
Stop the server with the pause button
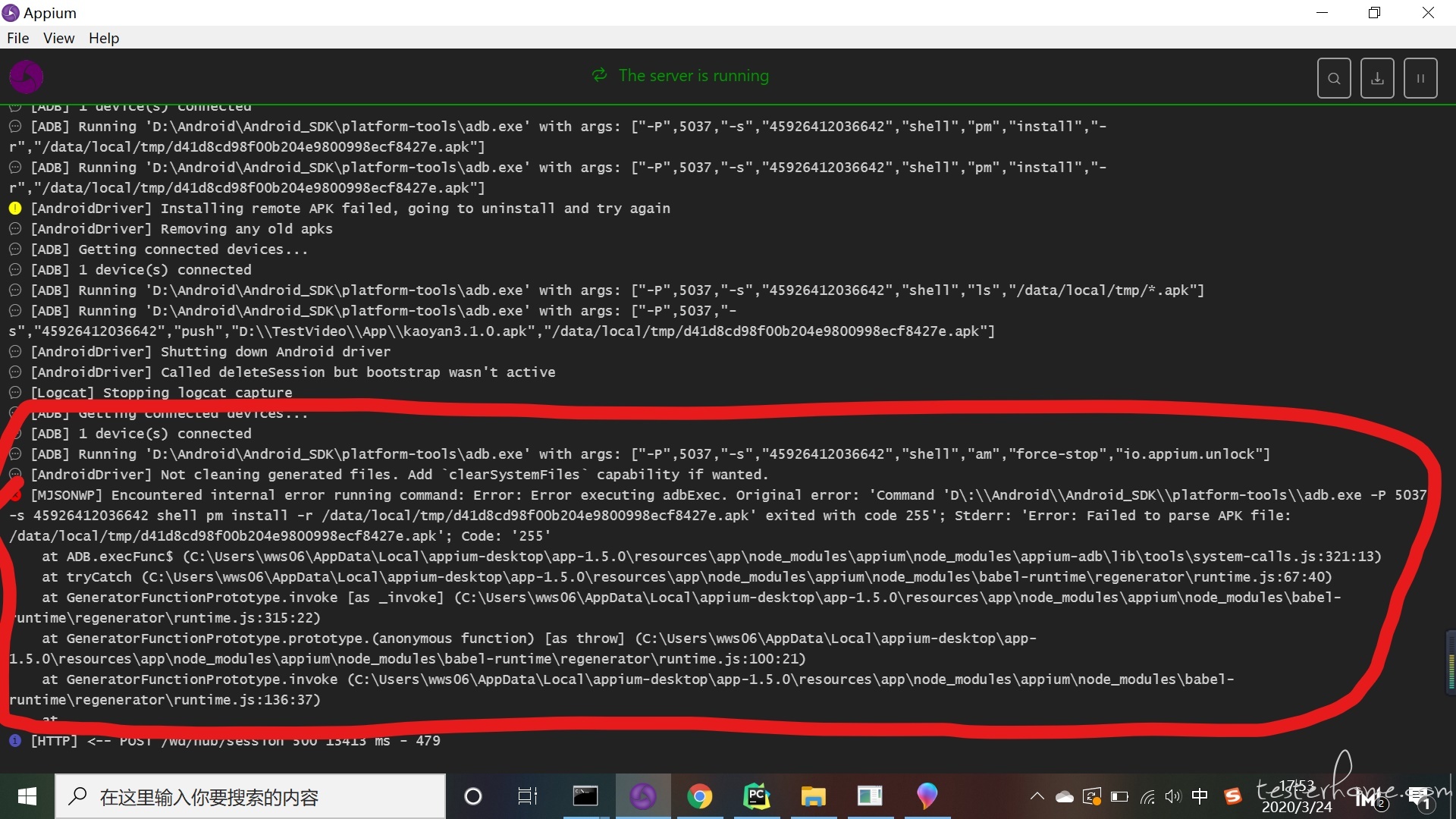point(1420,78)
